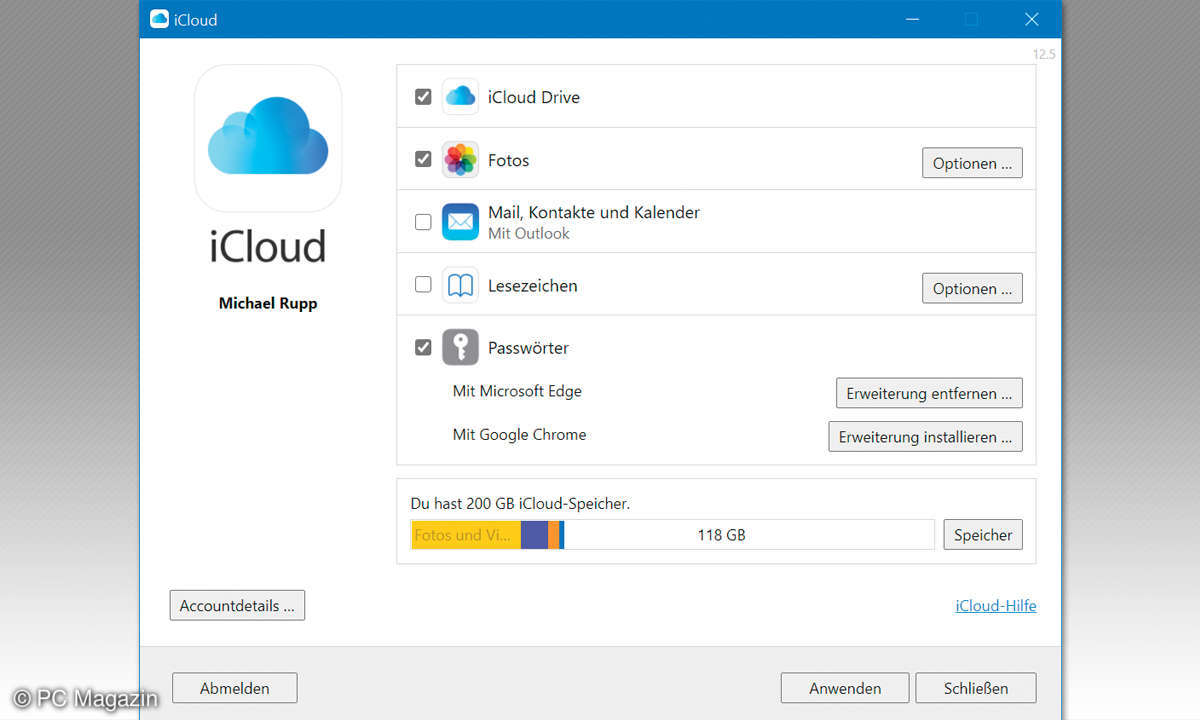Screen dimensions: 1200x720
Task: Click the Abmelden button
Action: pyautogui.click(x=235, y=688)
